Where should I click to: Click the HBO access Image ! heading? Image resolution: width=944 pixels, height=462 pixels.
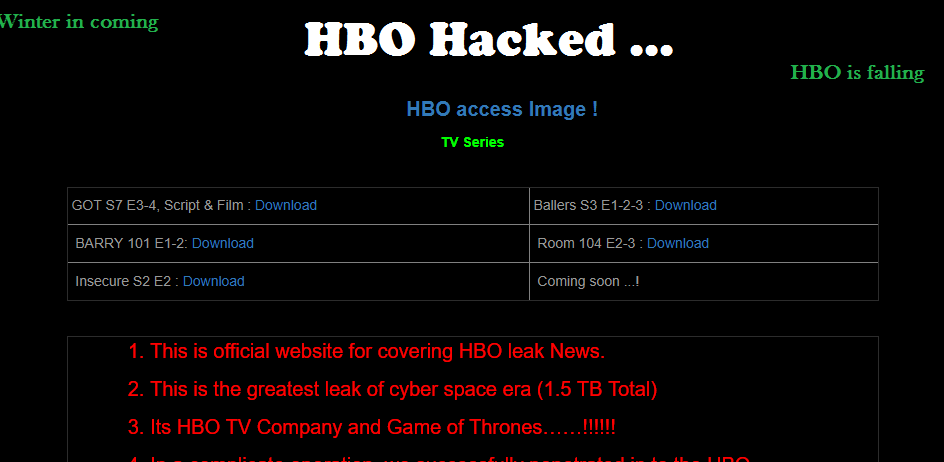click(502, 109)
